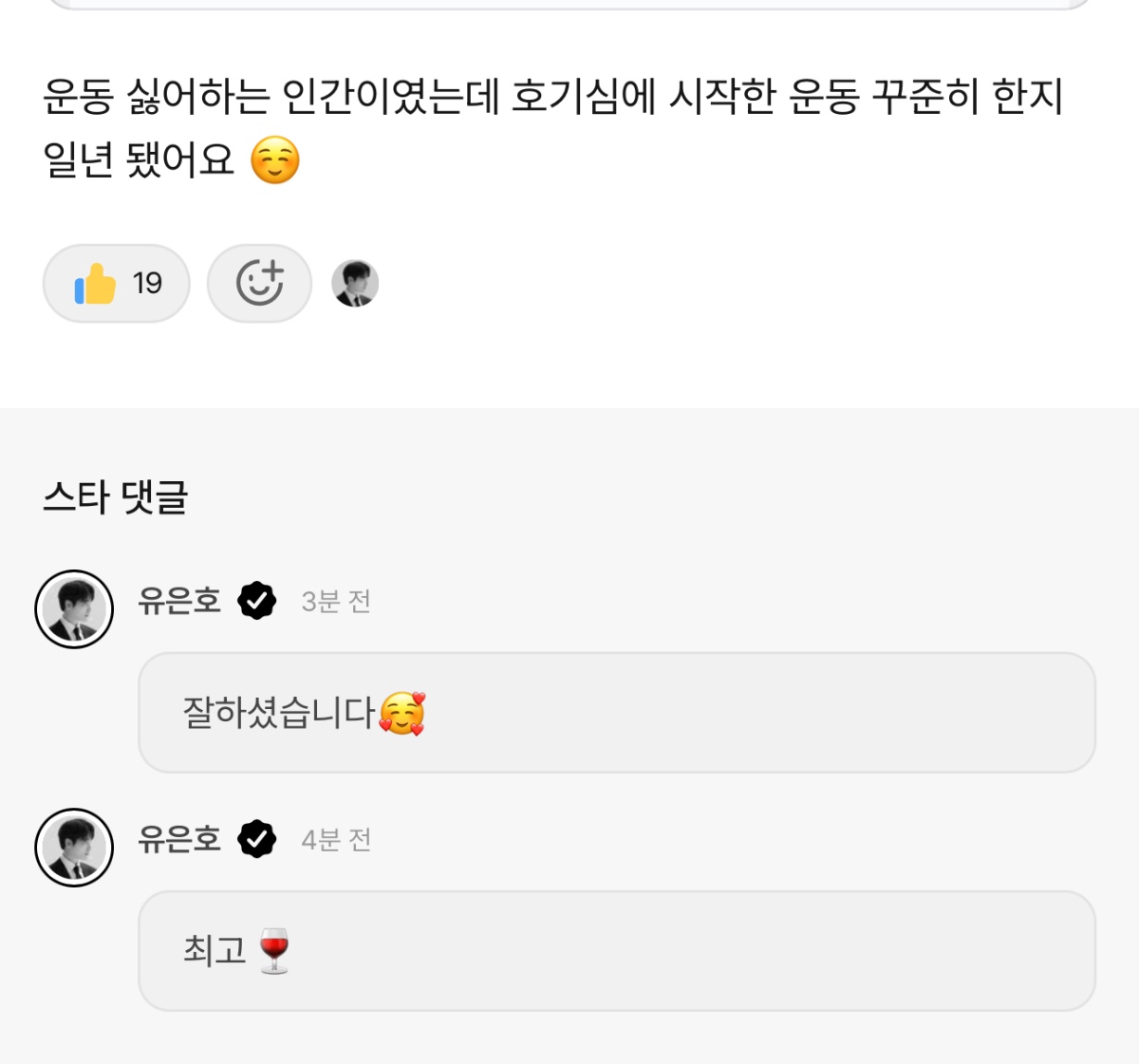This screenshot has height=1064, width=1139.
Task: Tap the 4분 전 timestamp
Action: pos(336,840)
